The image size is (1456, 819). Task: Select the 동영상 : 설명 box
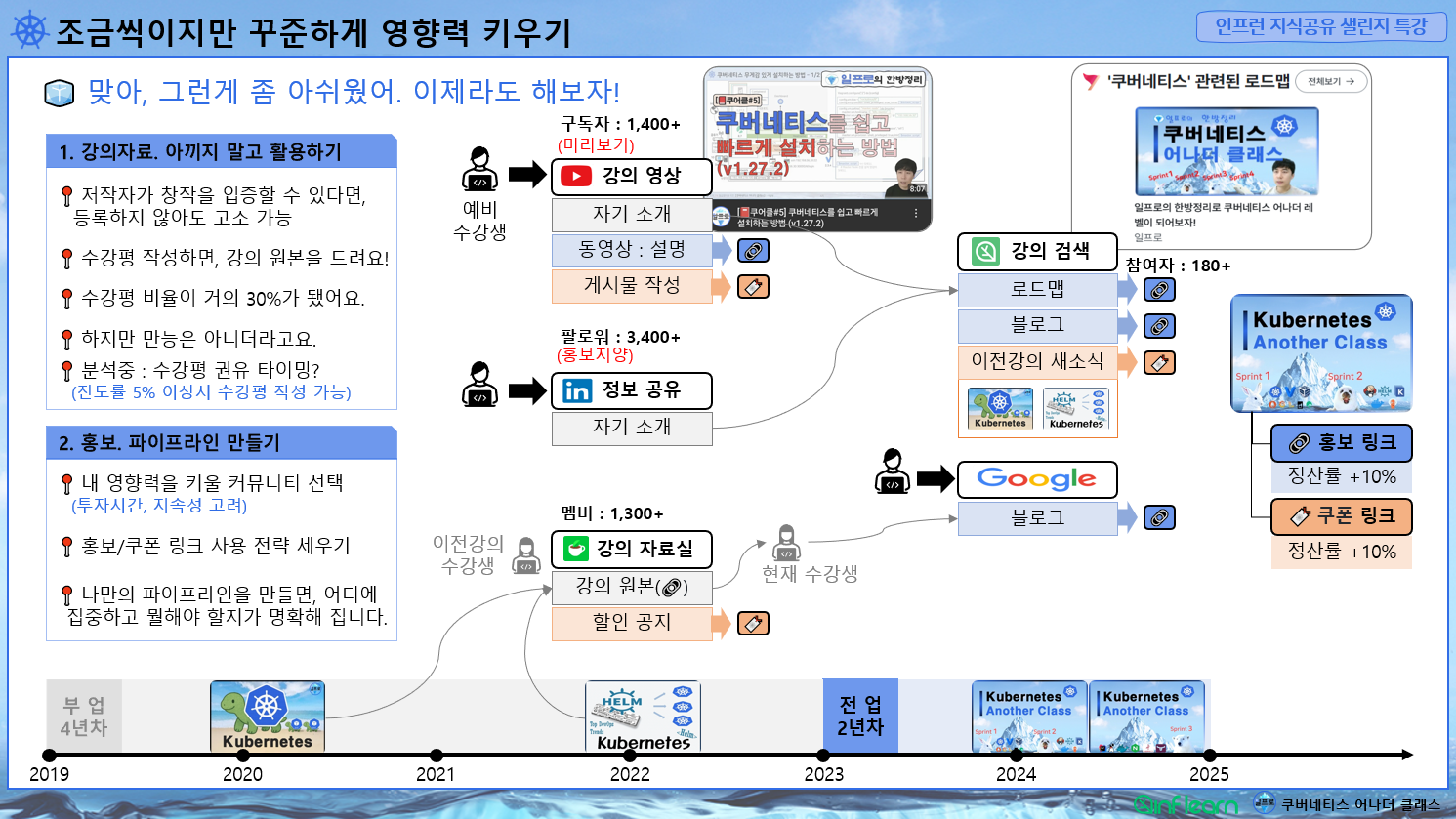point(632,250)
